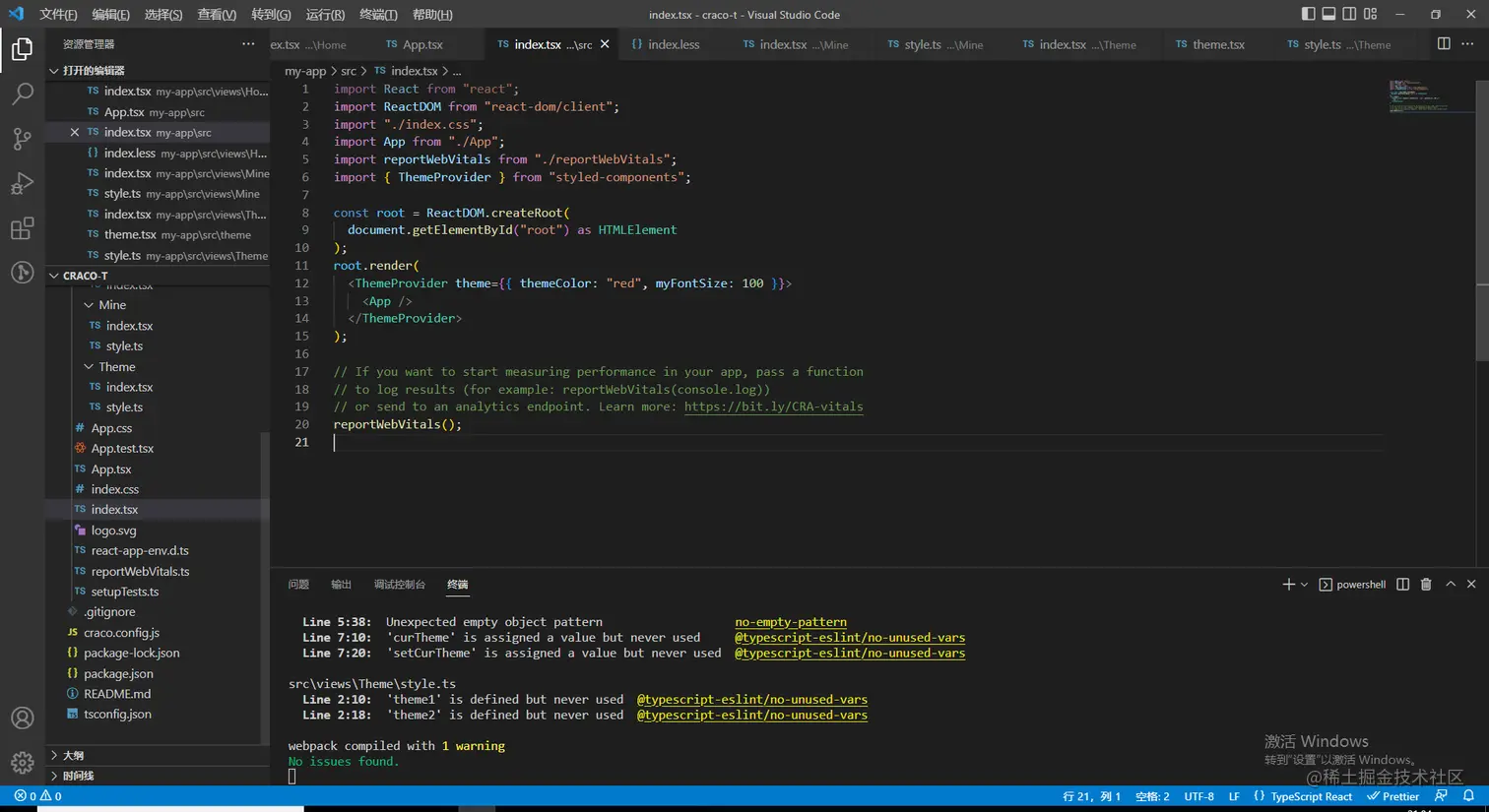Viewport: 1489px width, 812px height.
Task: Open the Search view in activity bar
Action: tap(22, 94)
